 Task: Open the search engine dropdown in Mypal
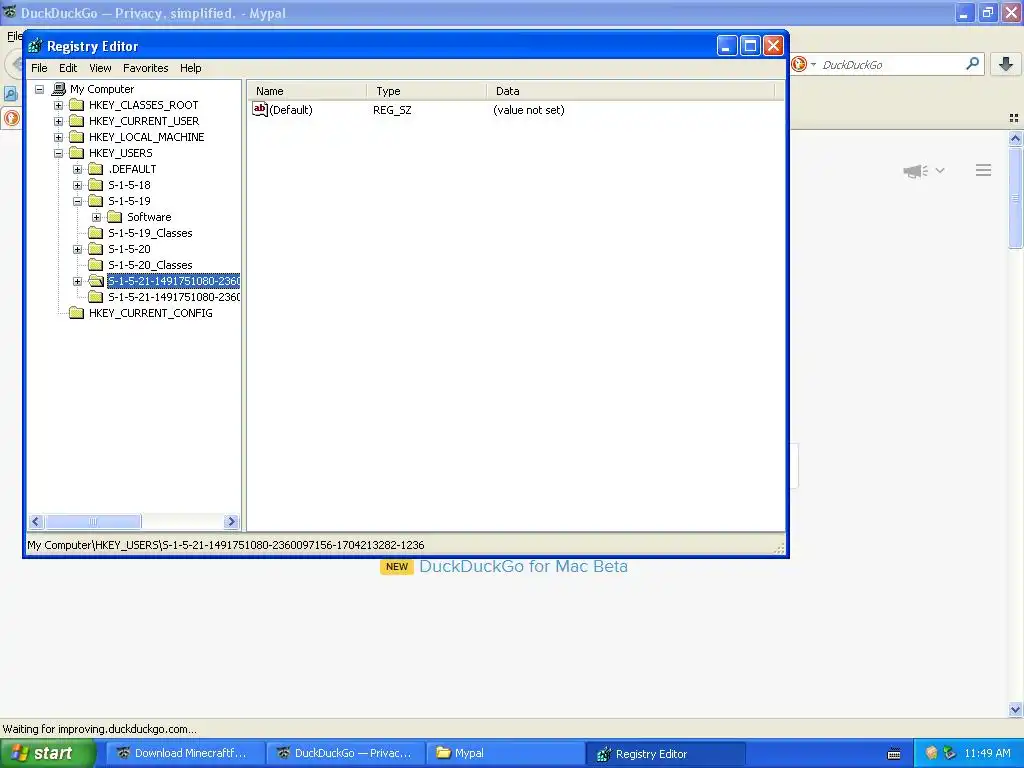click(x=813, y=65)
